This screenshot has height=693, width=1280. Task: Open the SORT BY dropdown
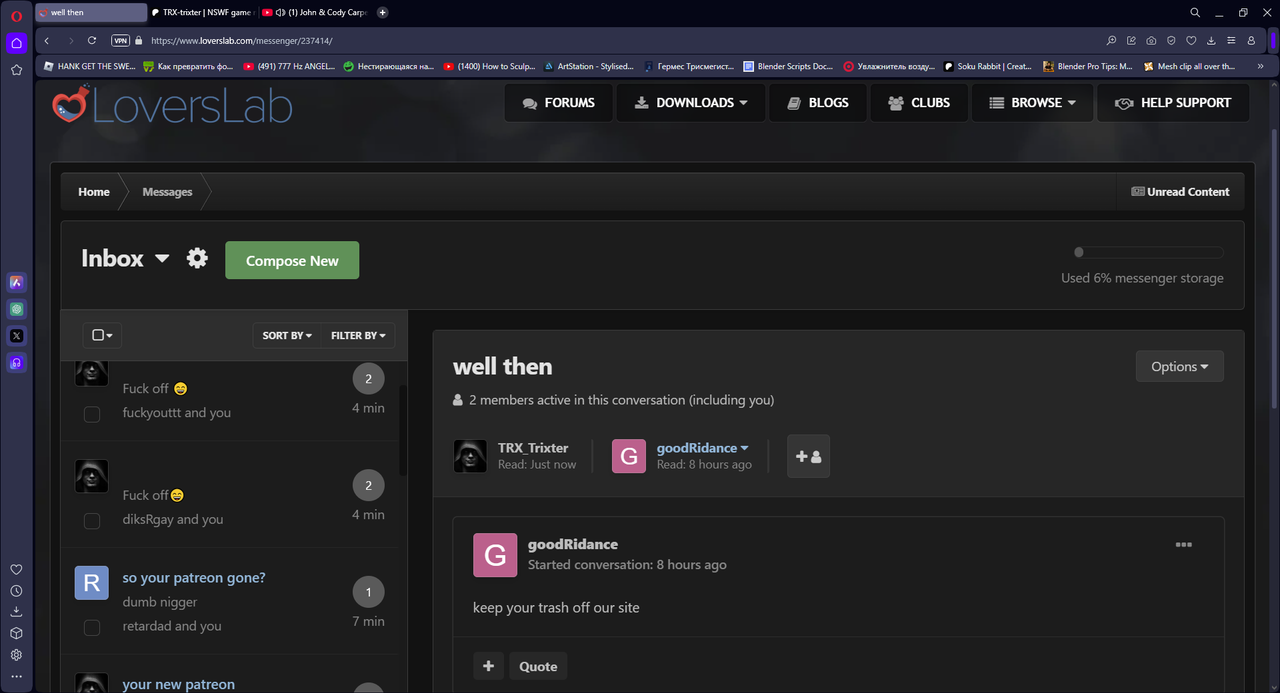(x=287, y=336)
